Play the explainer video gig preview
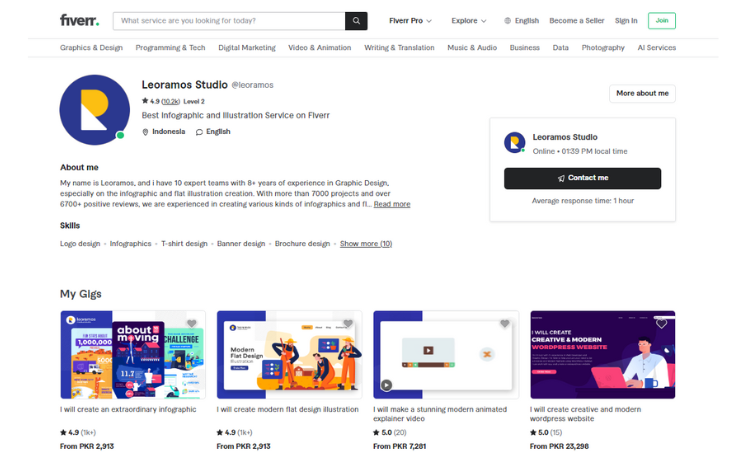746x465 pixels. pyautogui.click(x=387, y=385)
